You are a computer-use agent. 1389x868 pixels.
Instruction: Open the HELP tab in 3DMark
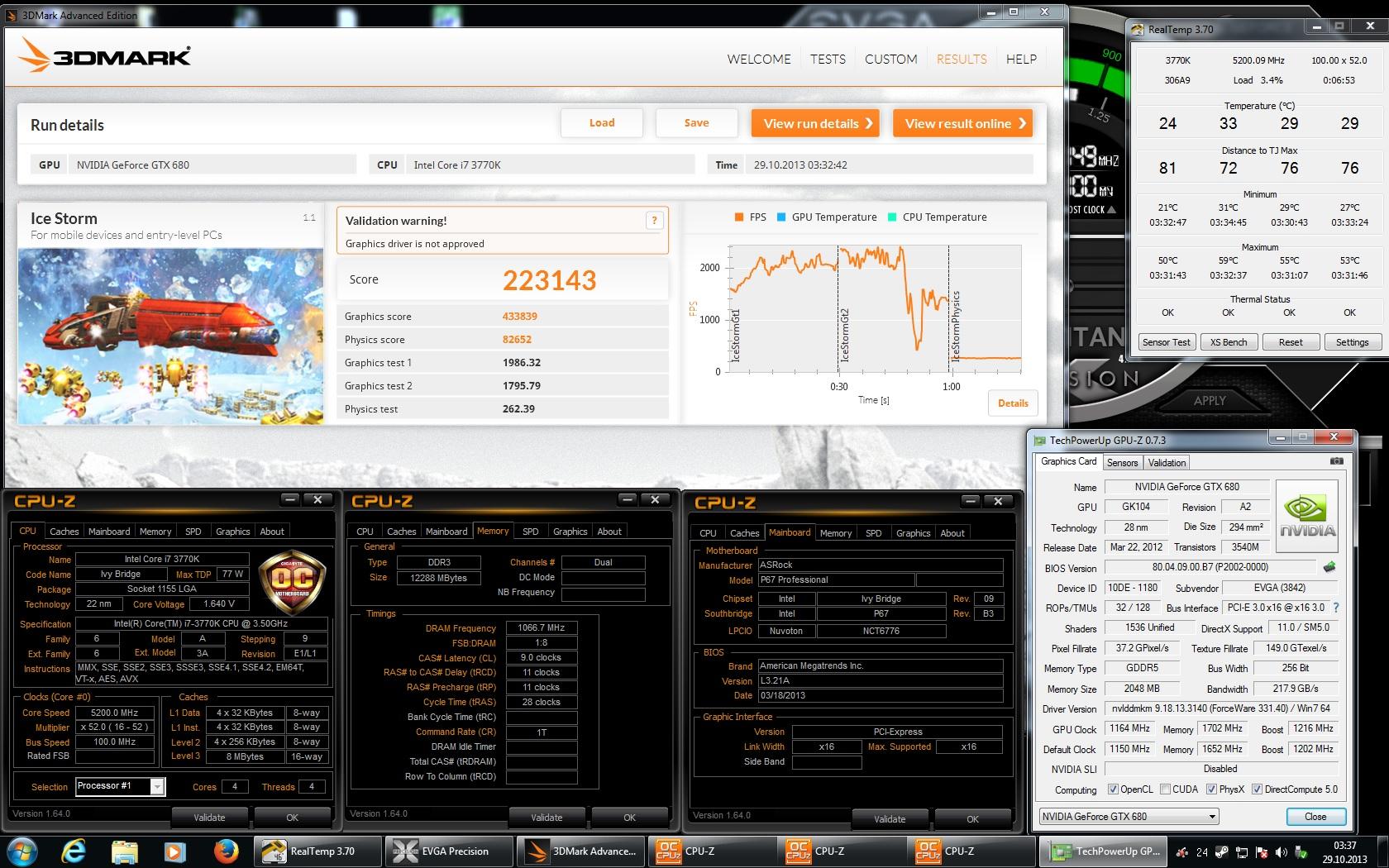point(1021,60)
